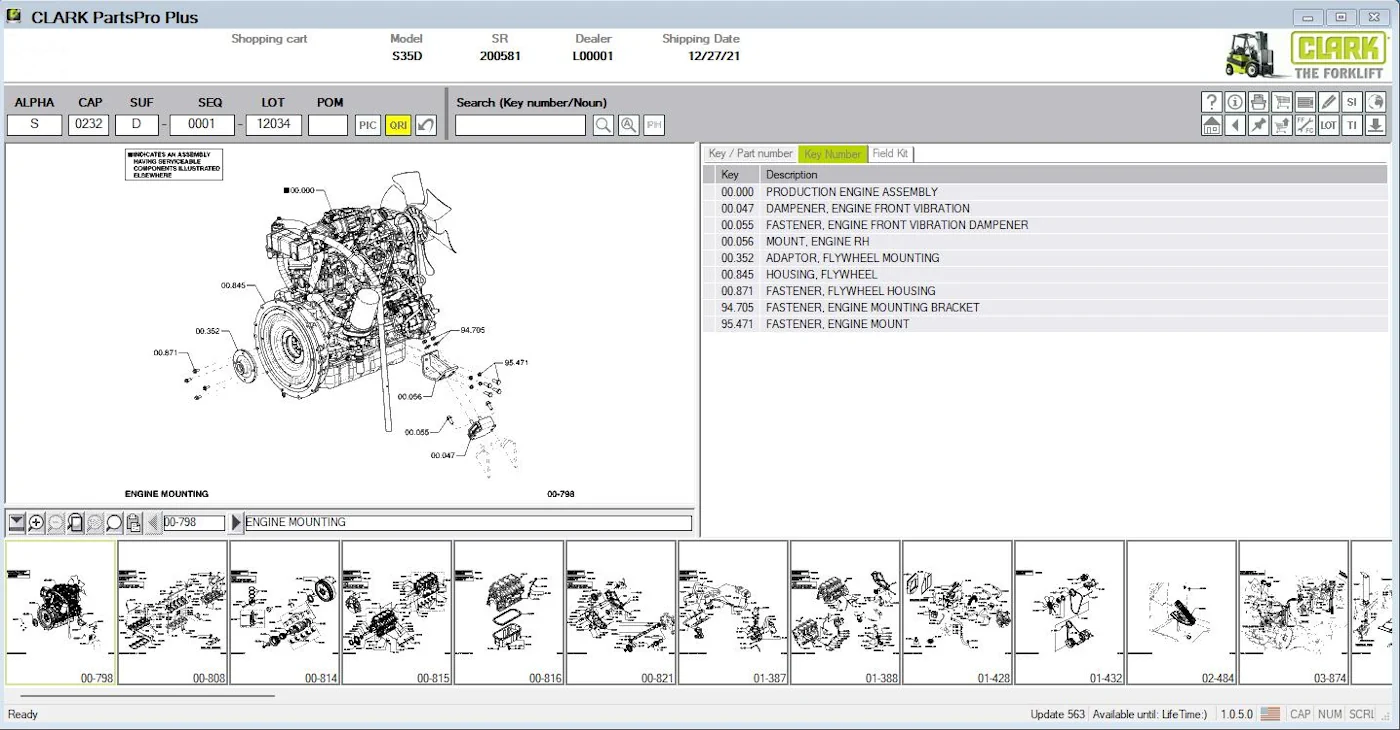This screenshot has height=730, width=1400.
Task: Open thumbnail 02-484
Action: tap(1181, 613)
